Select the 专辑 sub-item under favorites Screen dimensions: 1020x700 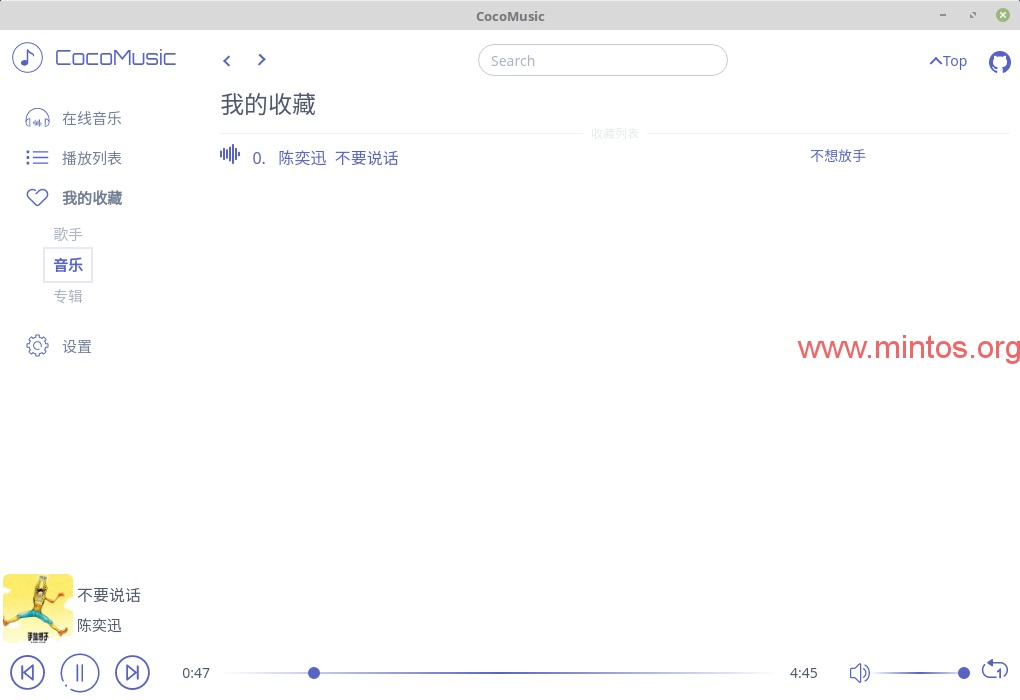click(68, 296)
